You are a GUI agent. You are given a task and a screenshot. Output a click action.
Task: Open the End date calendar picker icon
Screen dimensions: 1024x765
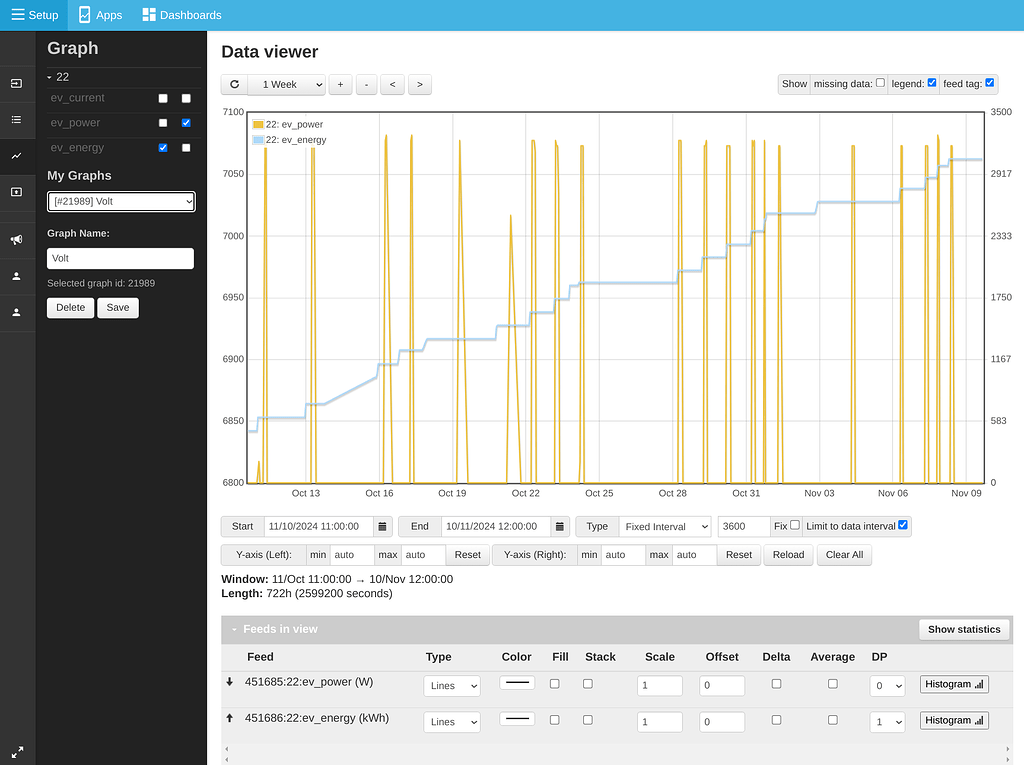(x=560, y=526)
